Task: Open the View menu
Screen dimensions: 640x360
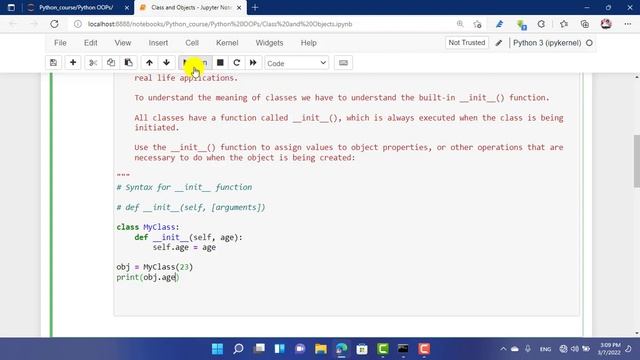Action: [x=123, y=43]
